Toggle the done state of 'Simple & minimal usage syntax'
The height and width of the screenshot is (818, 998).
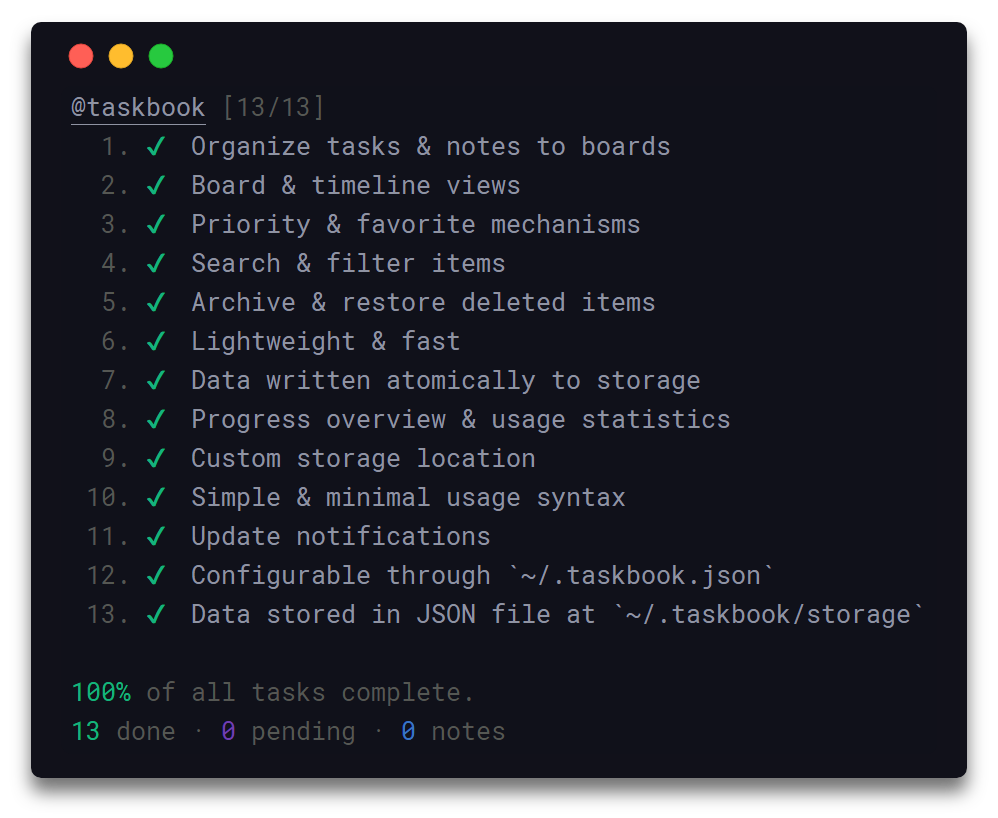coord(157,497)
